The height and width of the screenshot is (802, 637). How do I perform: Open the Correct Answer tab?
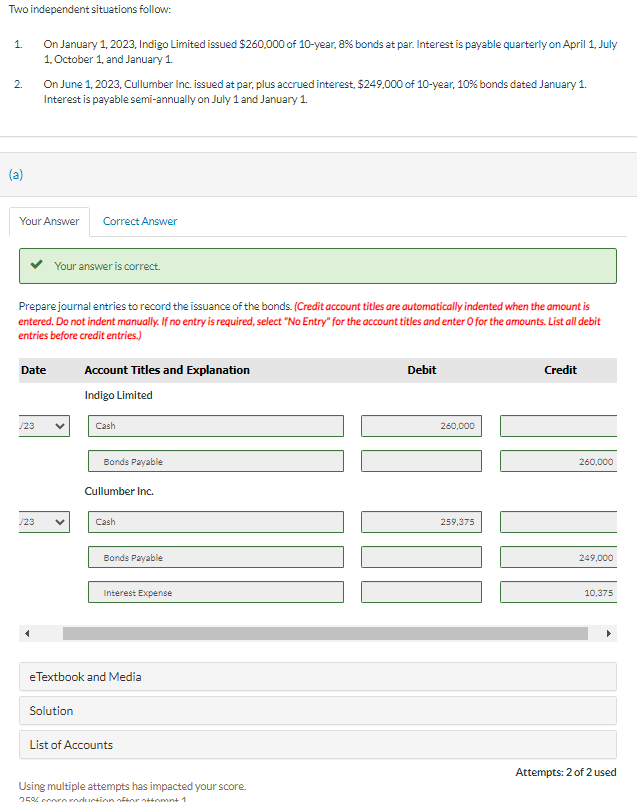tap(140, 221)
